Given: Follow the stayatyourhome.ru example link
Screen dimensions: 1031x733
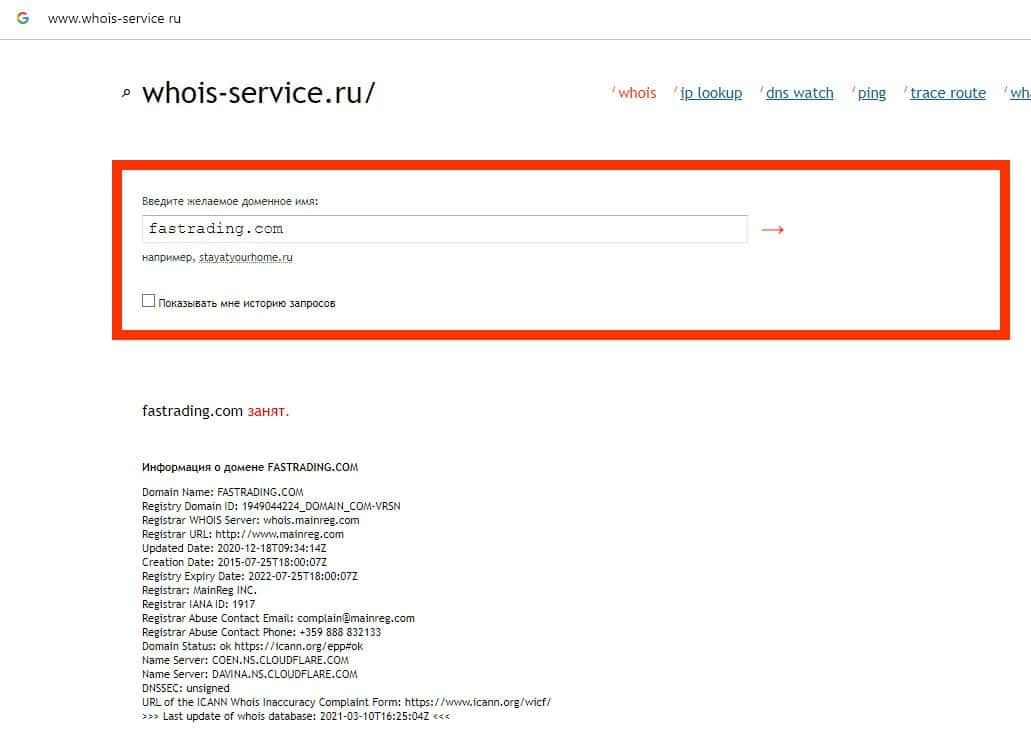Looking at the screenshot, I should click(x=246, y=257).
